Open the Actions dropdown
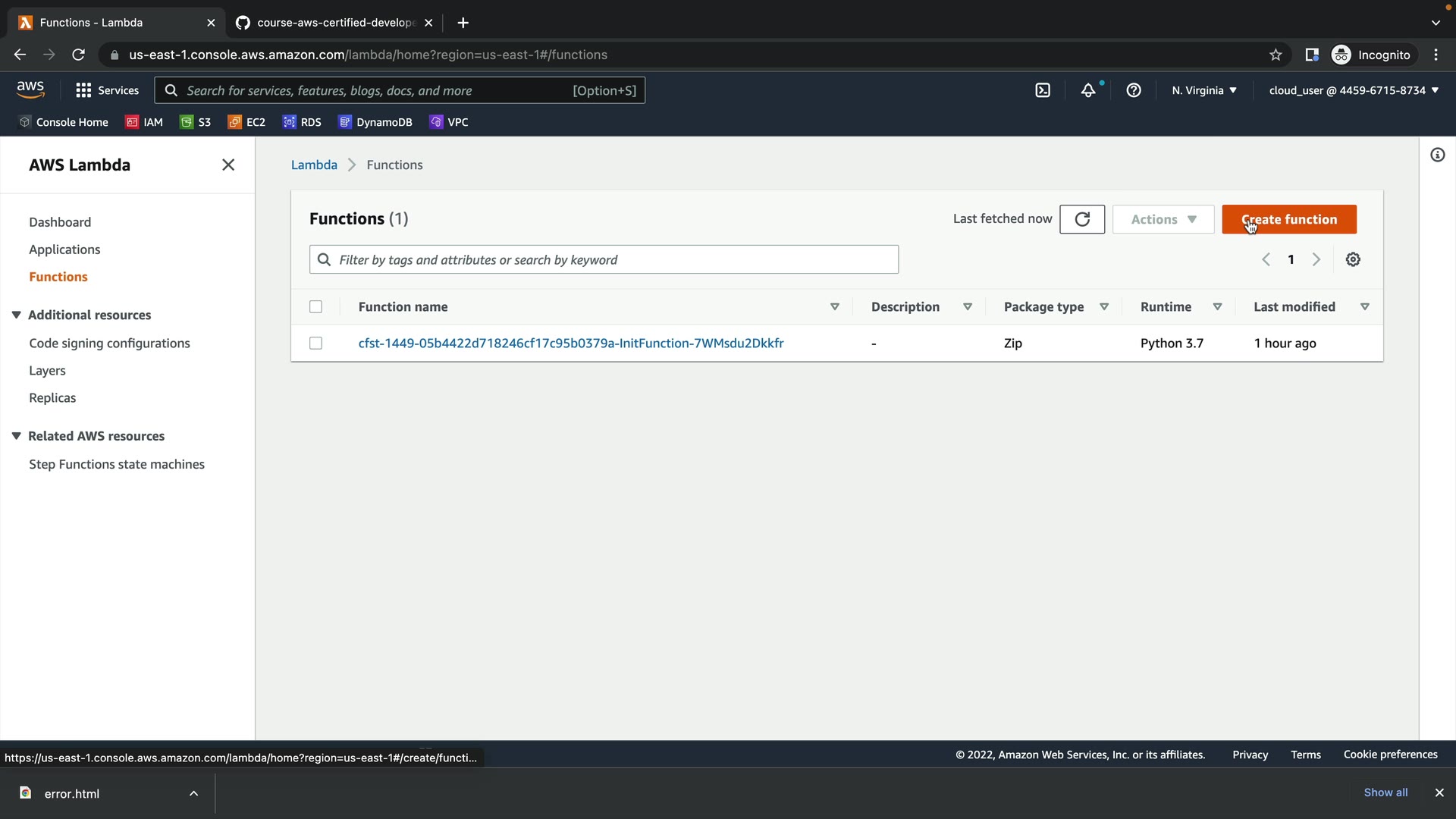The width and height of the screenshot is (1456, 819). (1163, 219)
